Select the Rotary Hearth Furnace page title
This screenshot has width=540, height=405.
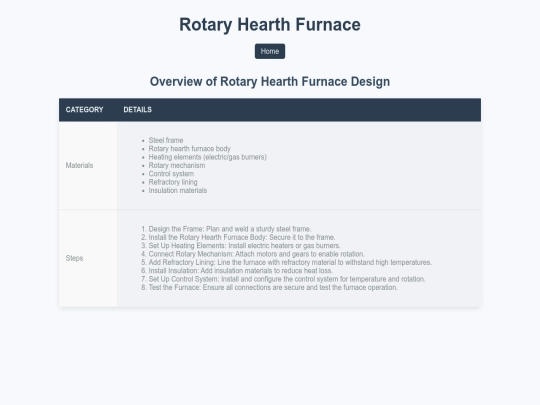tap(270, 25)
